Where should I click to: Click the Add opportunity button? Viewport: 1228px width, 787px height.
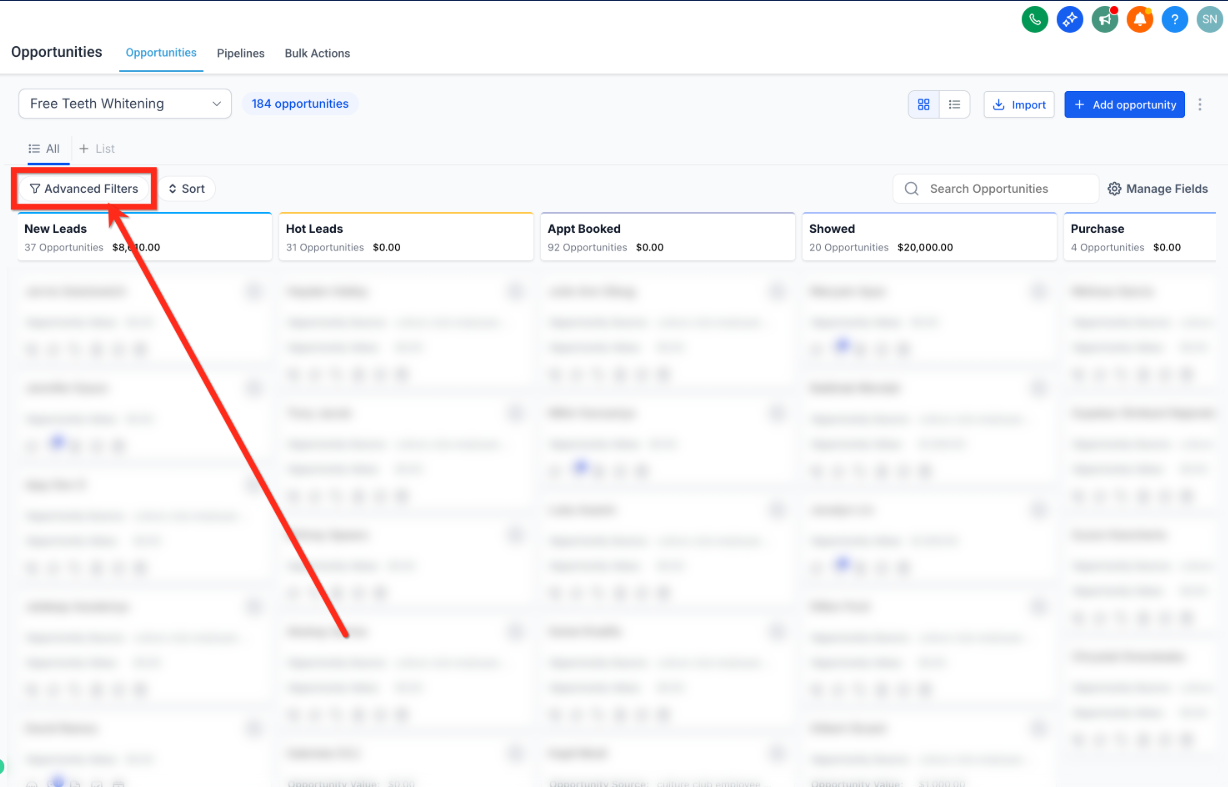[x=1124, y=104]
